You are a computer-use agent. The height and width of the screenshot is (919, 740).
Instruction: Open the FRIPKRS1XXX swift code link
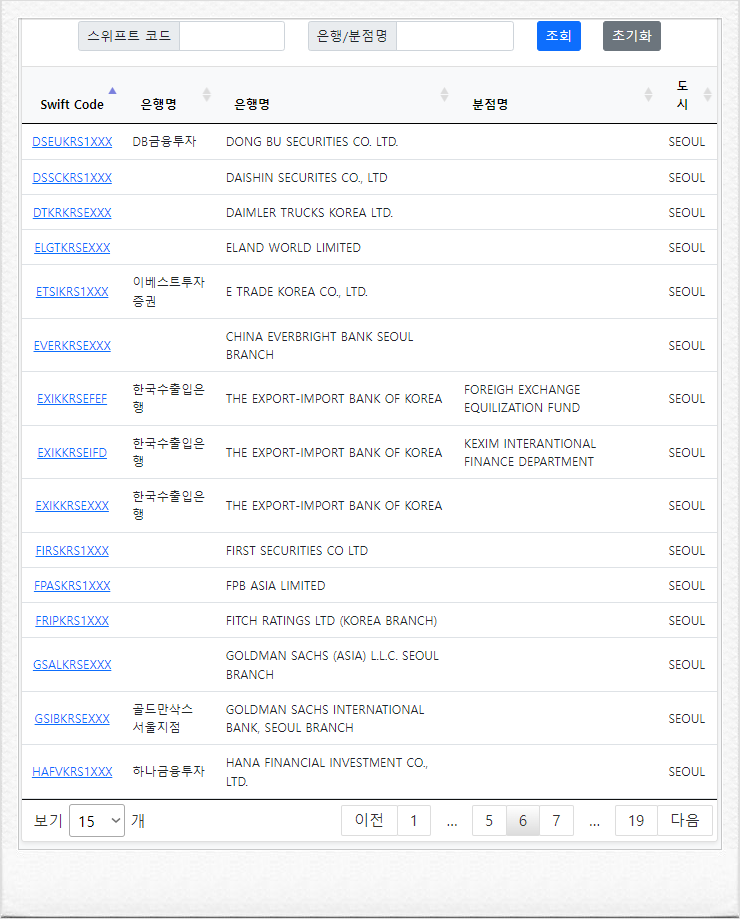(x=72, y=621)
